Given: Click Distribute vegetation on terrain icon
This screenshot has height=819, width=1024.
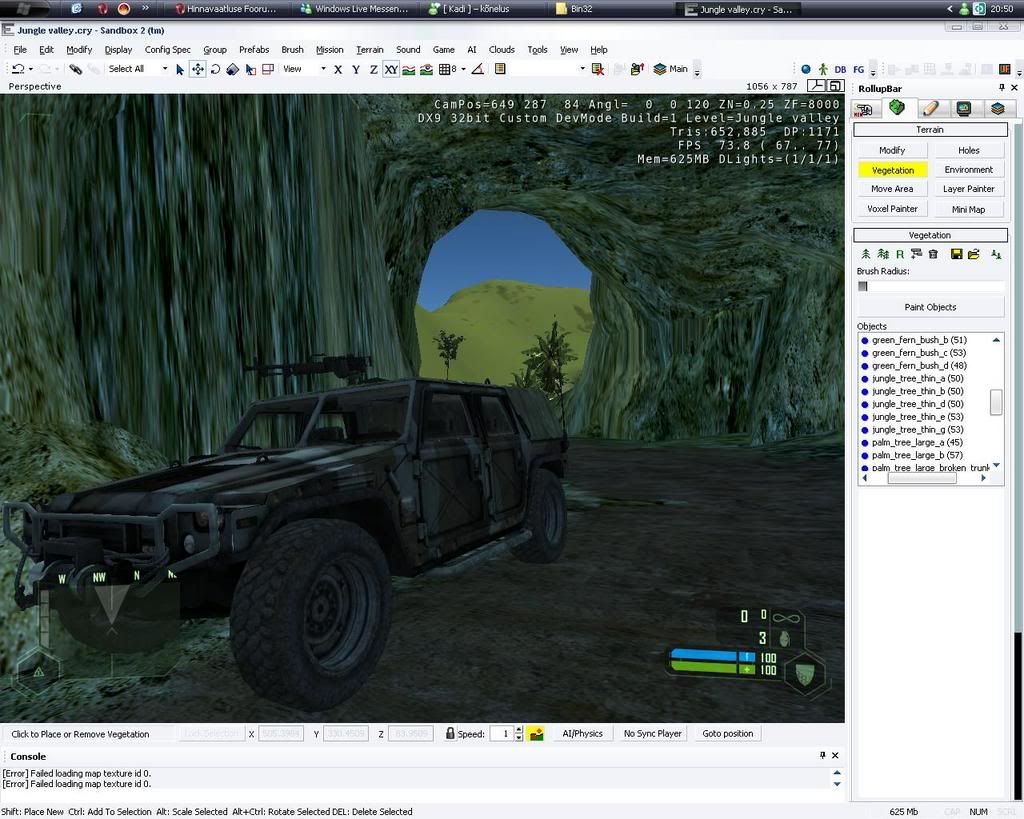Looking at the screenshot, I should click(996, 254).
